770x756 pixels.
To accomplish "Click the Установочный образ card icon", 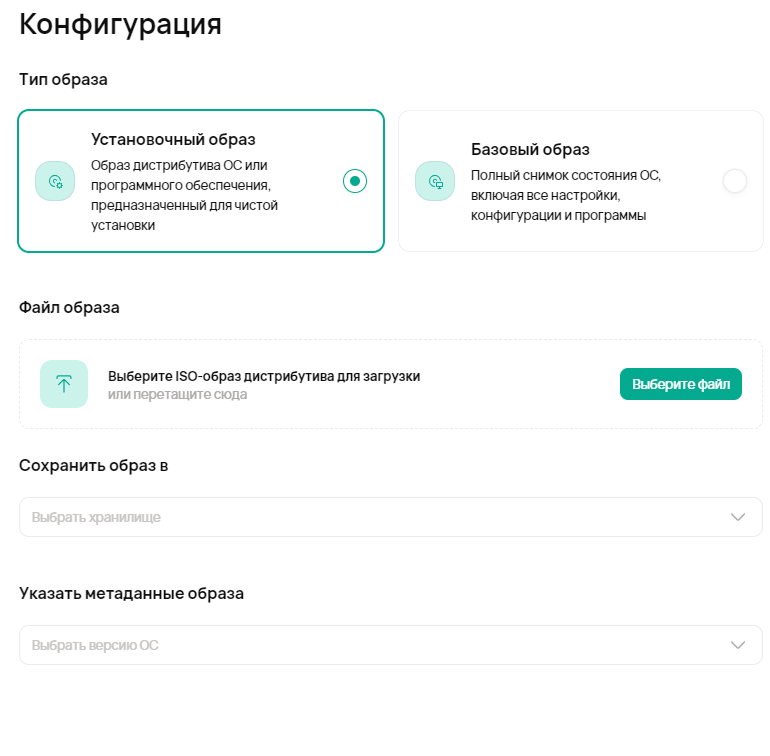I will 56,181.
